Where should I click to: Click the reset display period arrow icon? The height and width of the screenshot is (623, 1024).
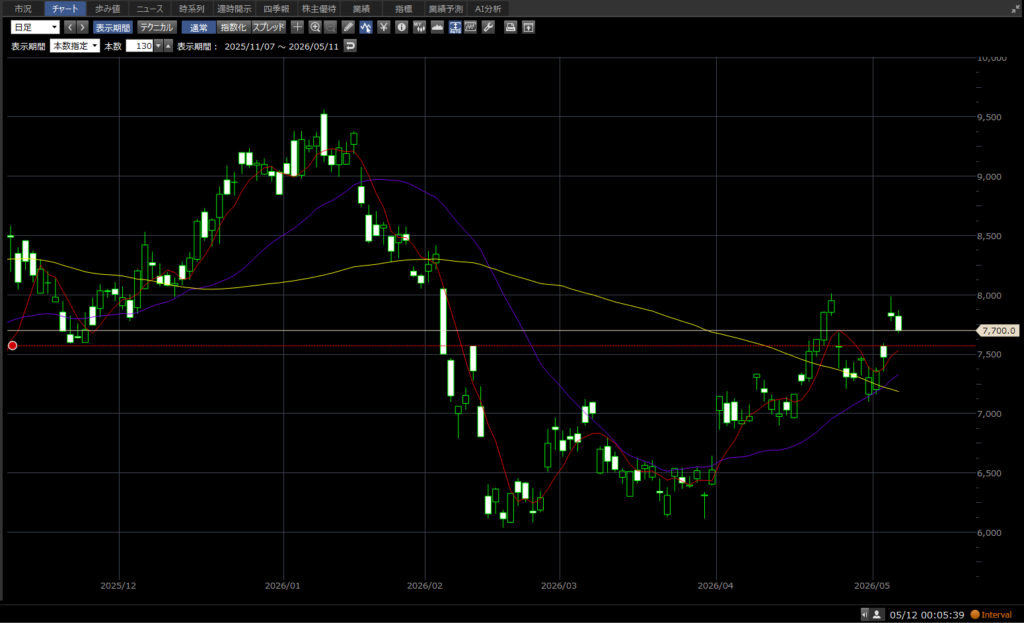tap(351, 46)
